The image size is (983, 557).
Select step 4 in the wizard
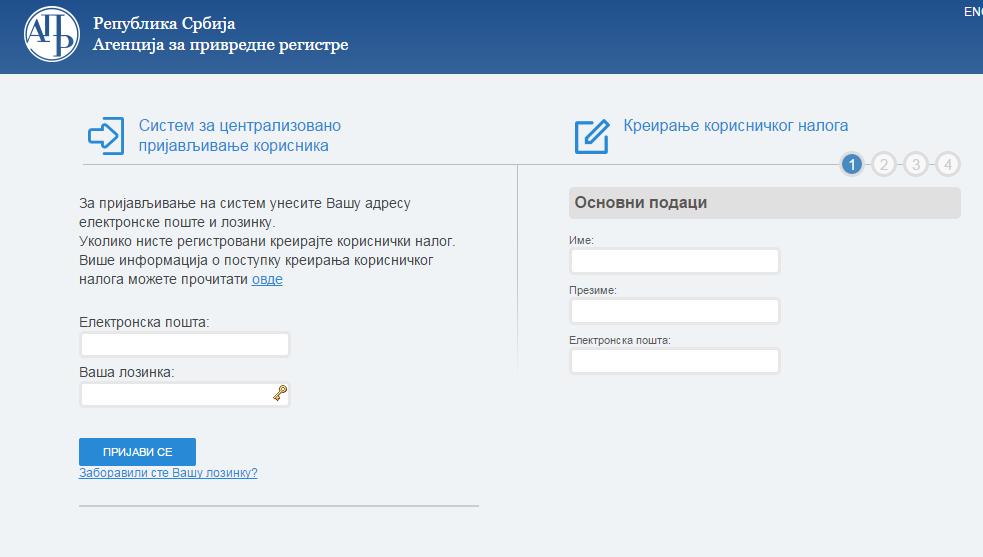[948, 164]
